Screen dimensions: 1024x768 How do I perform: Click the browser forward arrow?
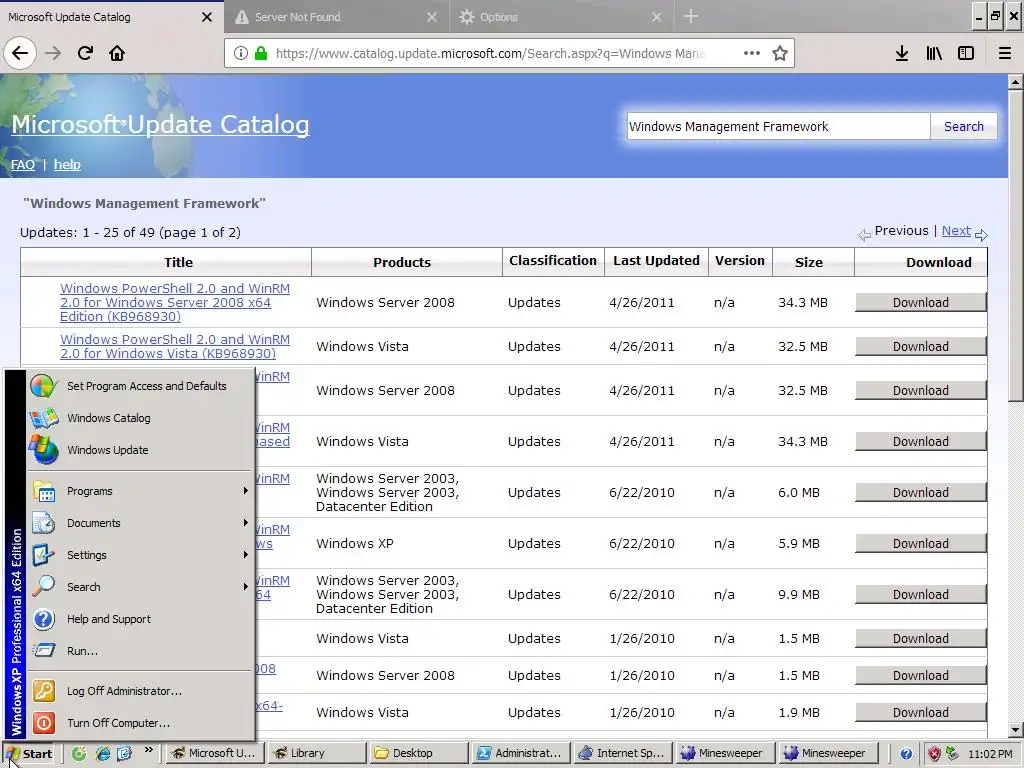[x=53, y=53]
